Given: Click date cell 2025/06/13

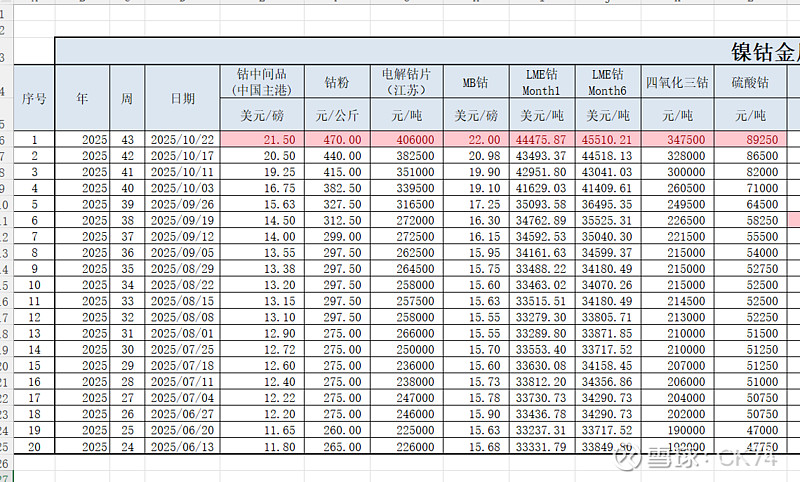Looking at the screenshot, I should [x=183, y=447].
